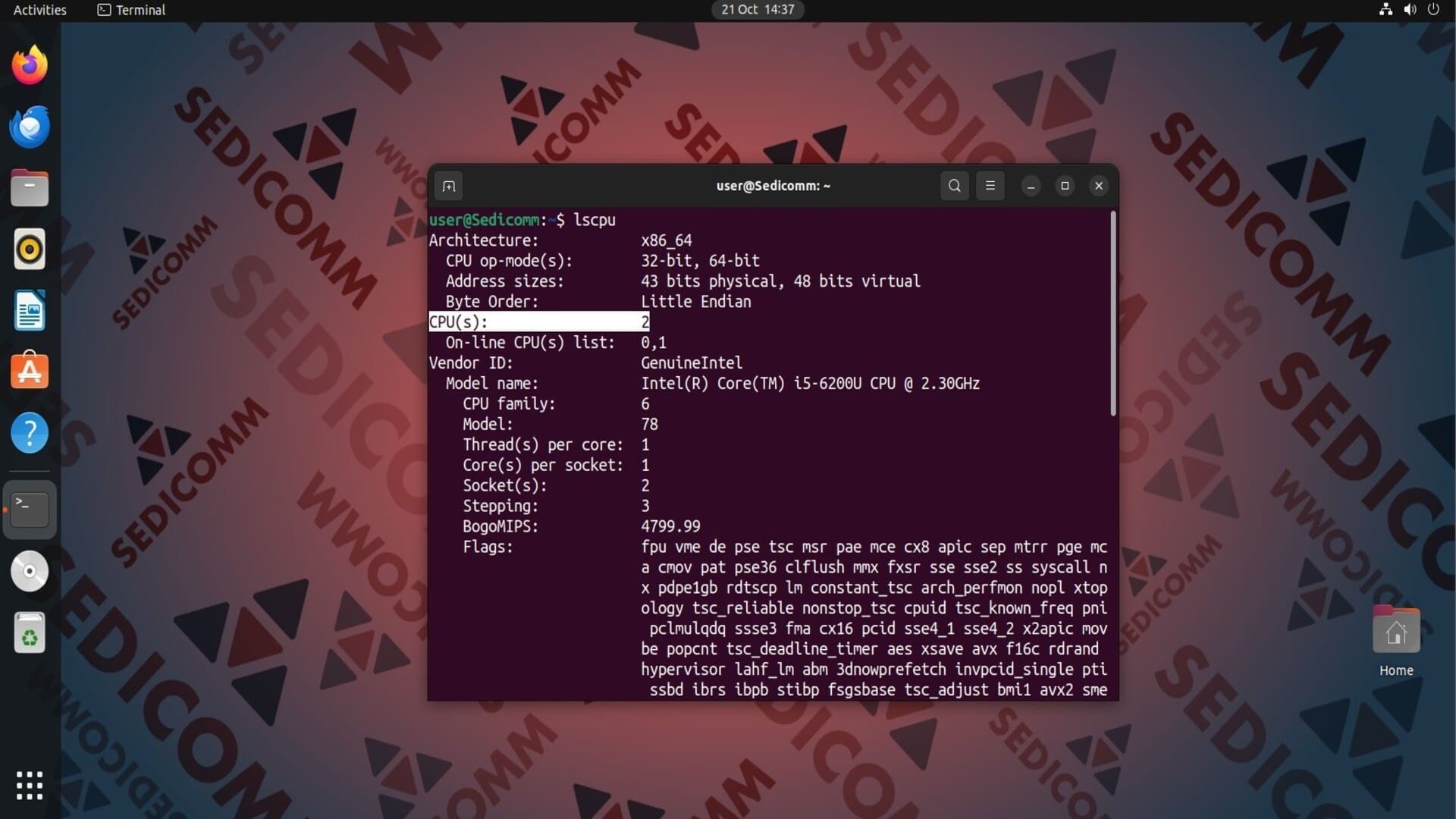Launch LibreOffice Writer from the dock
Screen dimensions: 1456x819
click(30, 310)
